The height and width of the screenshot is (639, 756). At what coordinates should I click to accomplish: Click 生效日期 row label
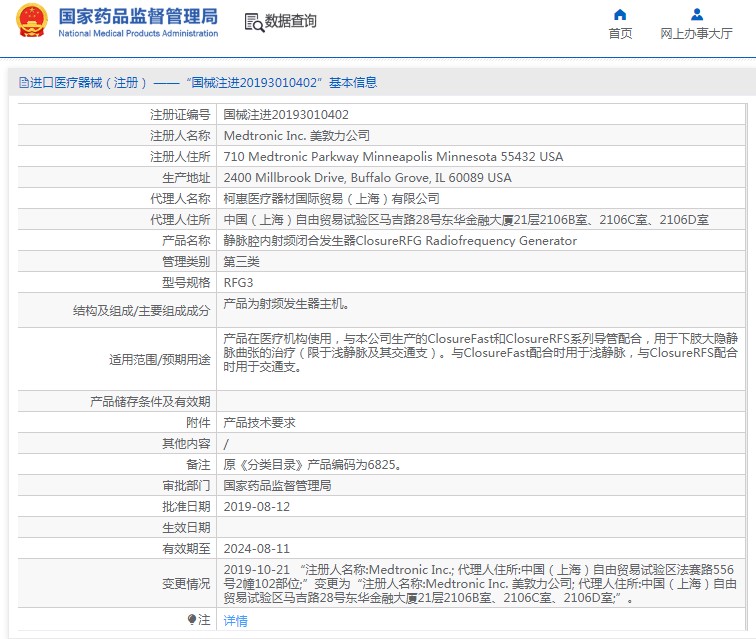(186, 528)
